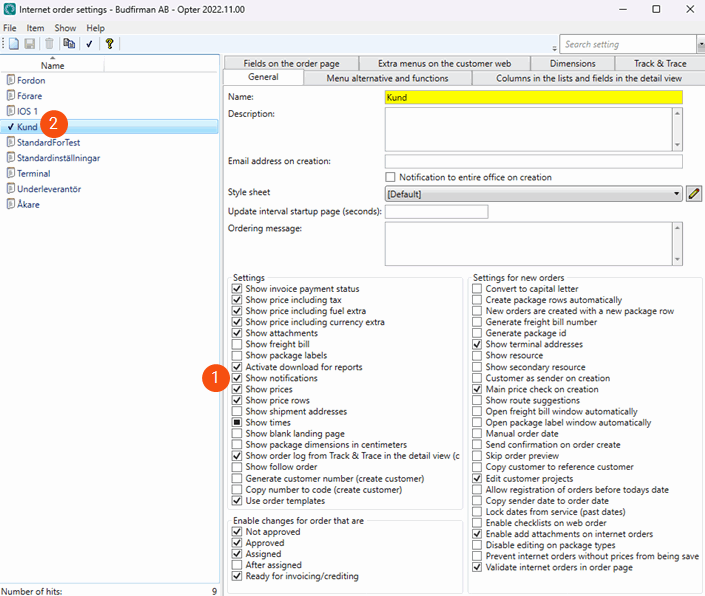Expand the Search setting dropdown arrow

[700, 44]
